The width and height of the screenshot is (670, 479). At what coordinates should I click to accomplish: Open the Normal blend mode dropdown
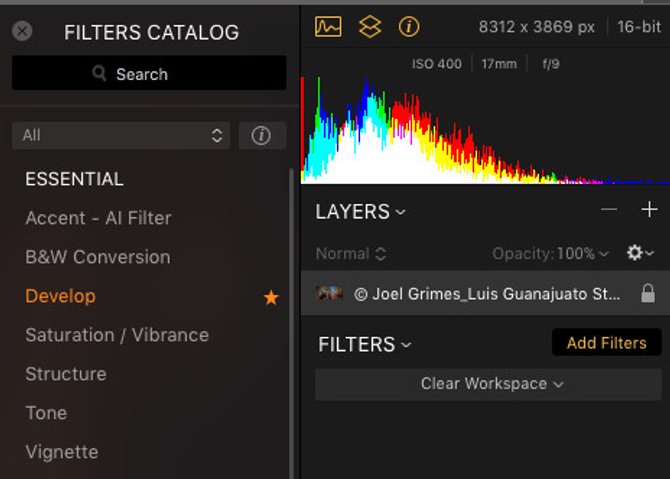pos(351,254)
